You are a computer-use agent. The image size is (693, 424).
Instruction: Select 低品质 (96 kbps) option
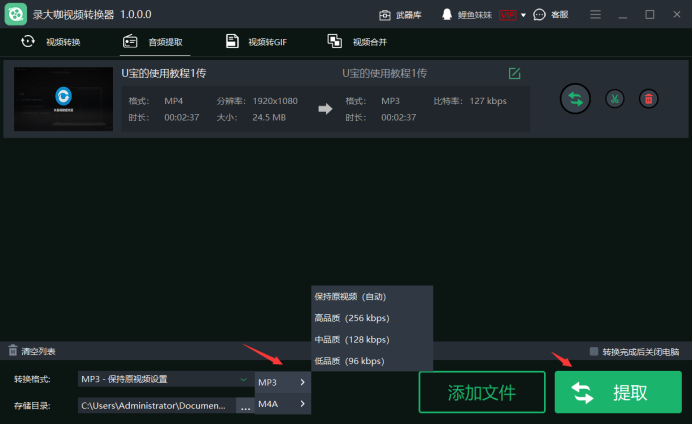point(372,361)
